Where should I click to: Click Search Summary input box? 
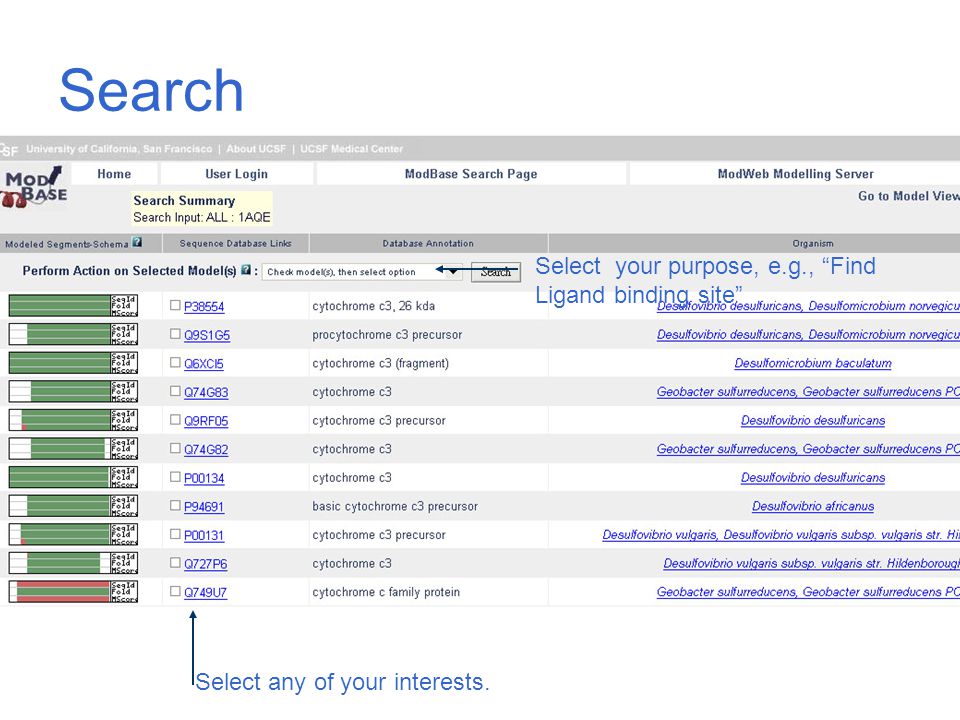click(202, 209)
